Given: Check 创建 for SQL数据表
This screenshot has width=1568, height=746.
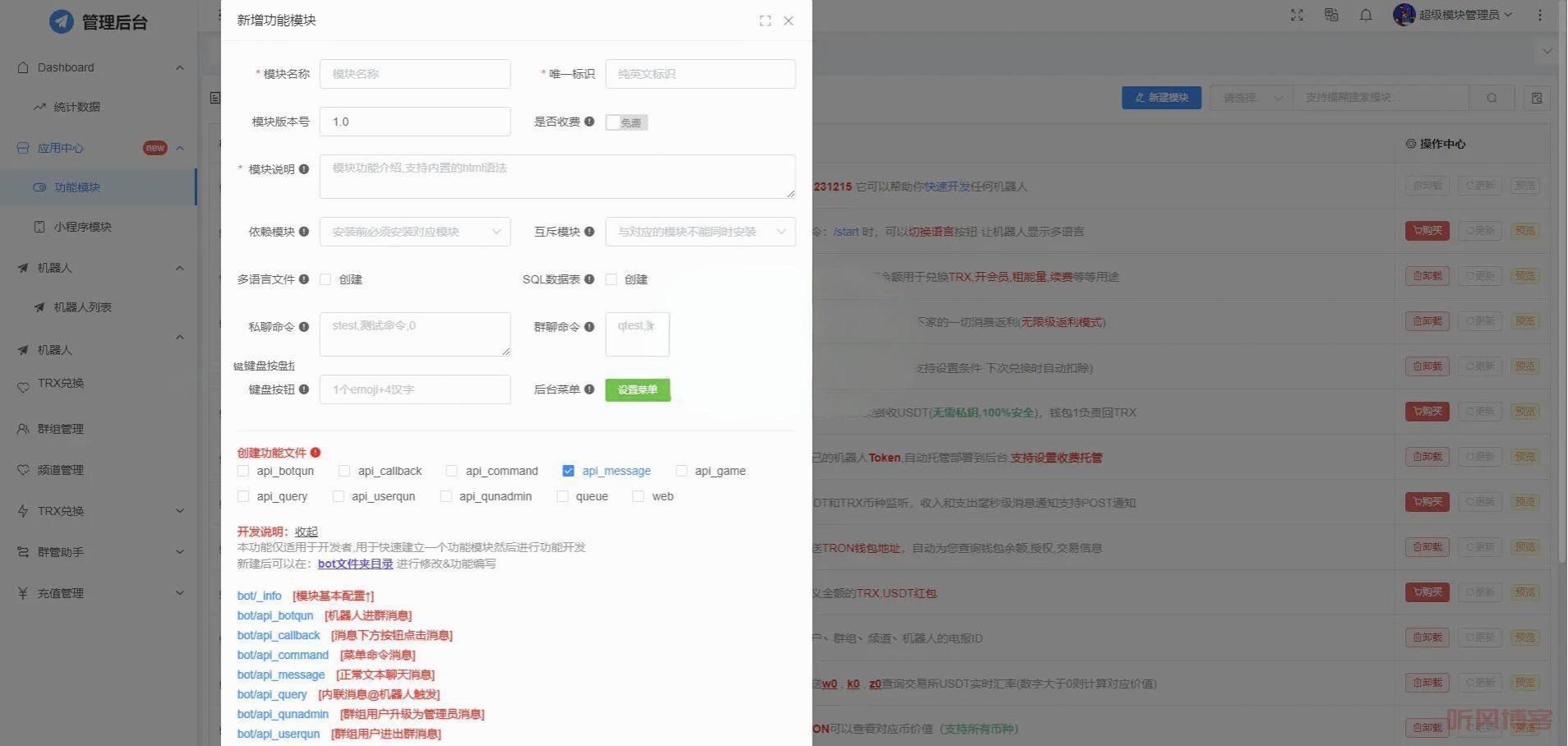Looking at the screenshot, I should (611, 279).
